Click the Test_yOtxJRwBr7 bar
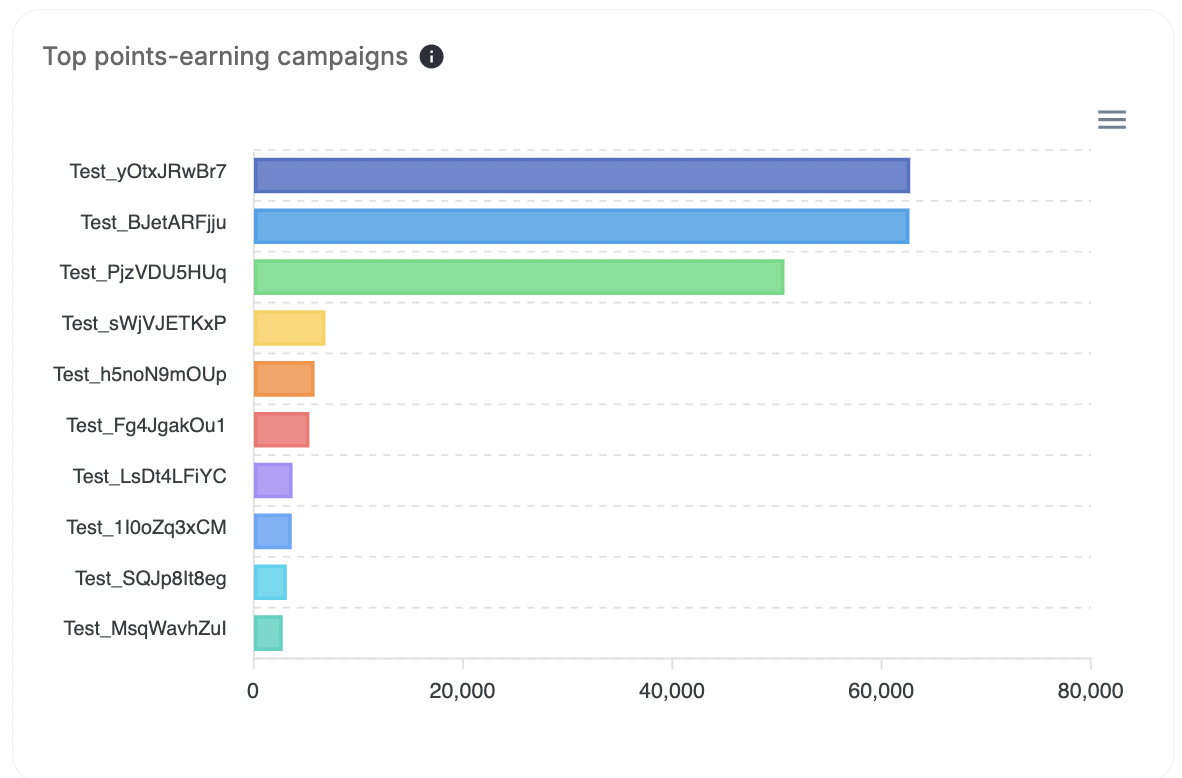This screenshot has height=778, width=1182. [580, 173]
